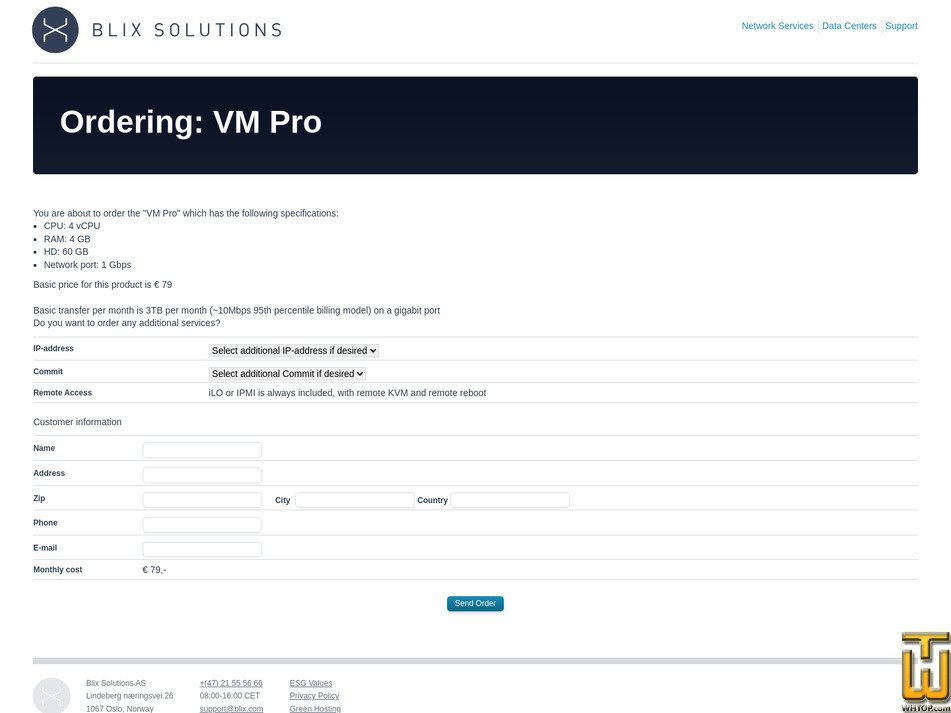This screenshot has width=951, height=713.
Task: Open the Network Services menu link
Action: [x=777, y=26]
